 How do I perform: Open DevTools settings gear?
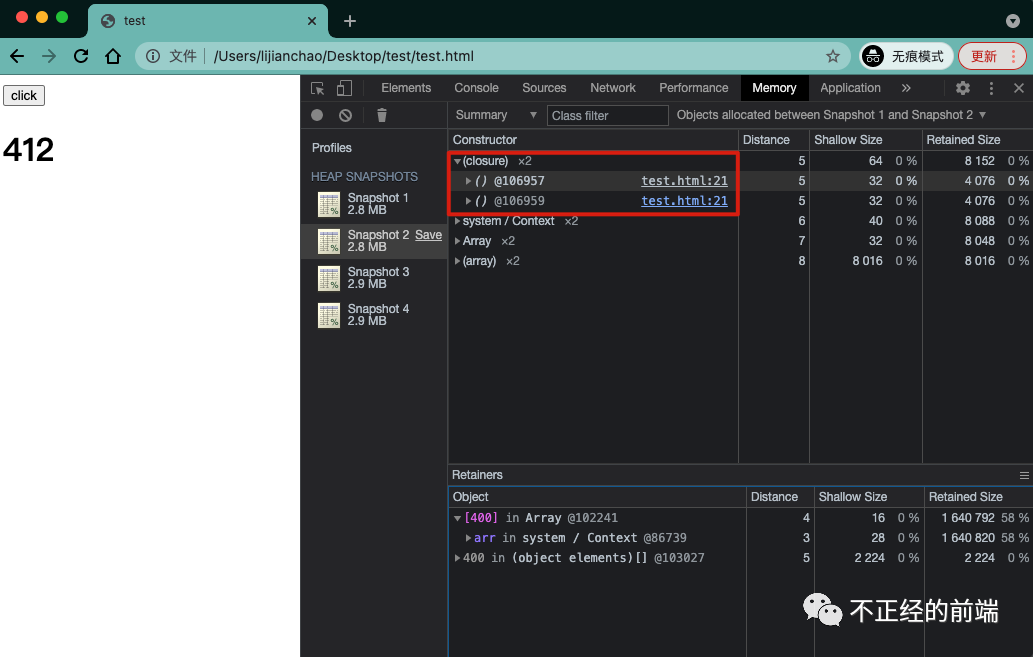coord(963,88)
